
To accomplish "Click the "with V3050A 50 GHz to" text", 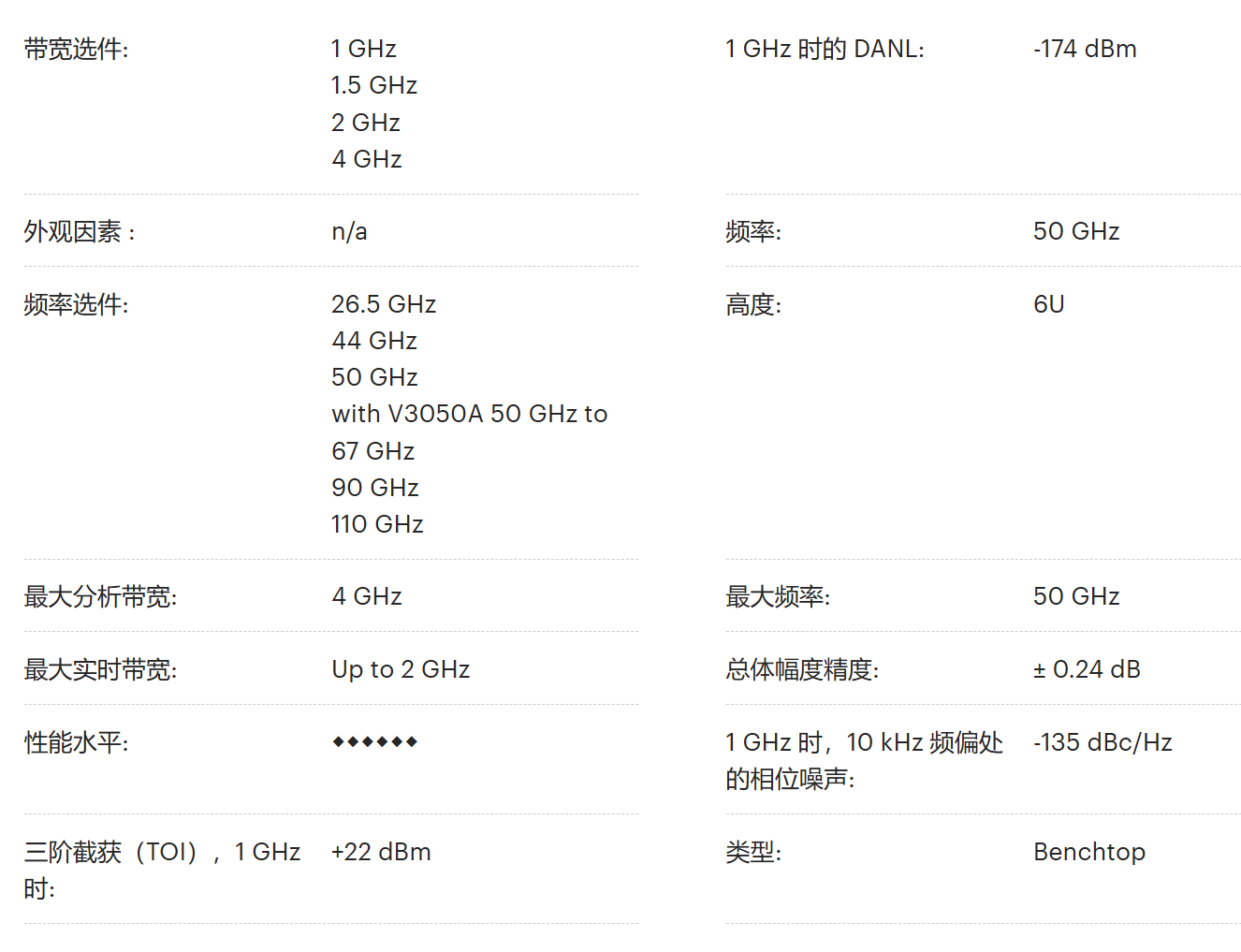I will click(469, 414).
